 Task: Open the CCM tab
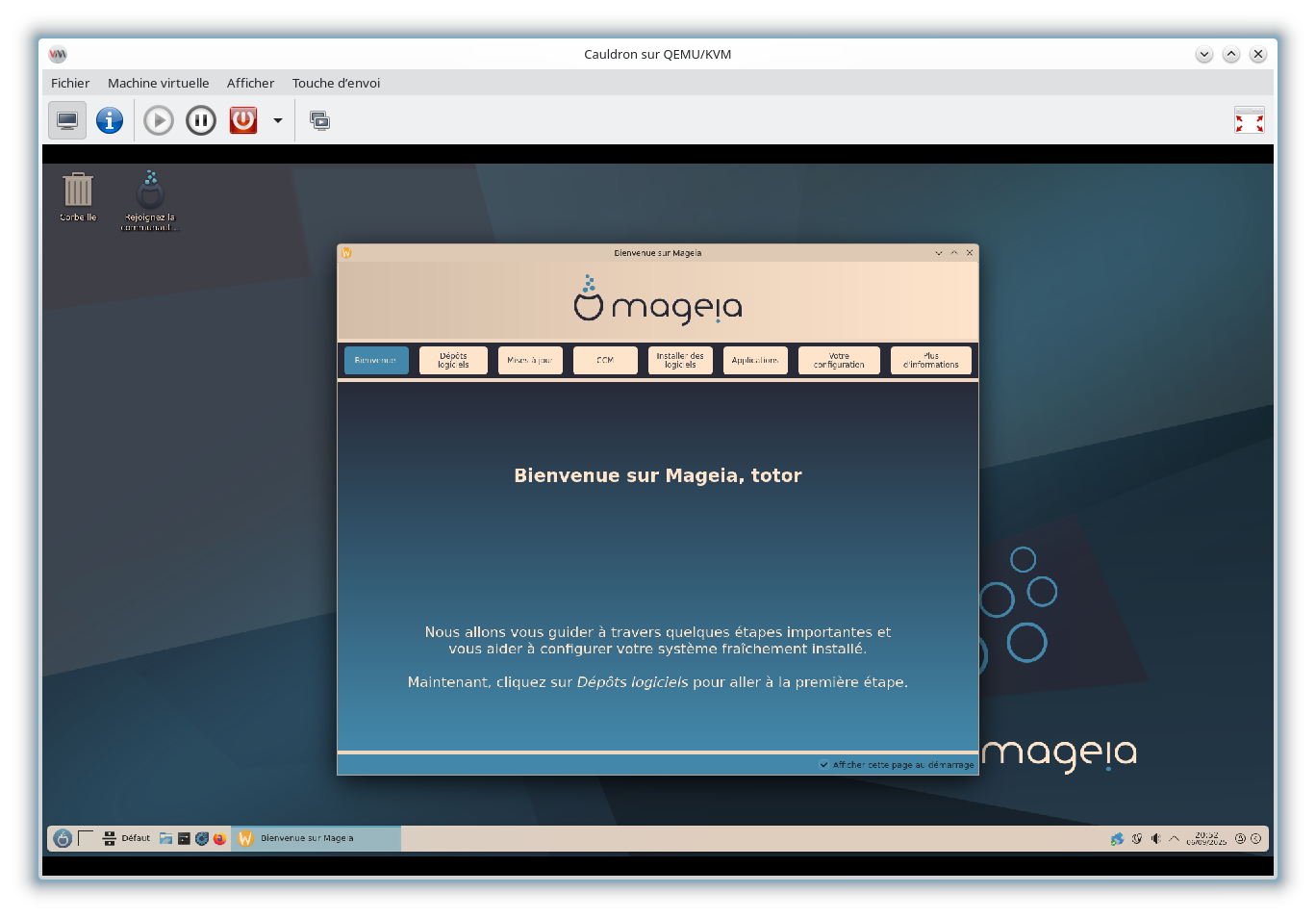point(605,360)
